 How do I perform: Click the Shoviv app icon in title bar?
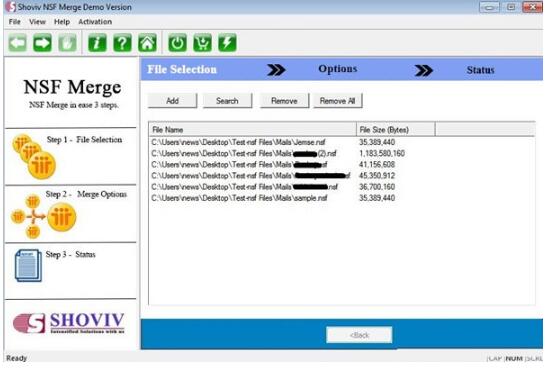[11, 7]
